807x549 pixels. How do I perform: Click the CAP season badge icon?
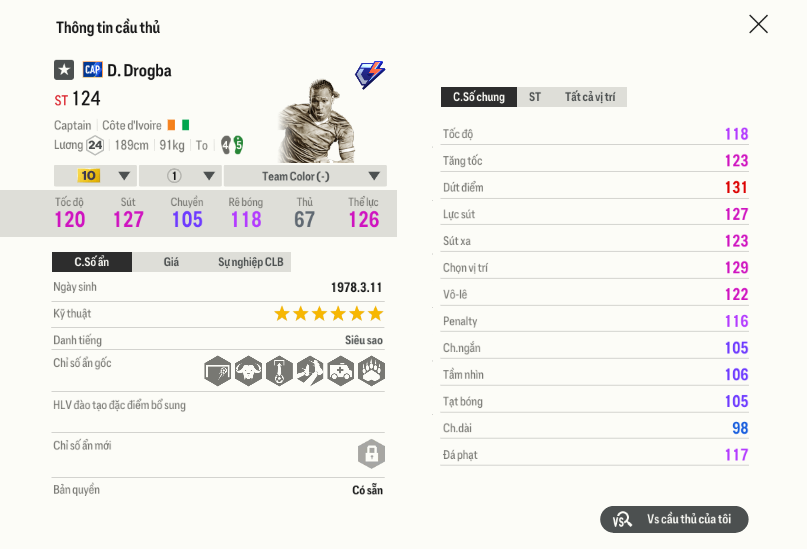click(92, 70)
